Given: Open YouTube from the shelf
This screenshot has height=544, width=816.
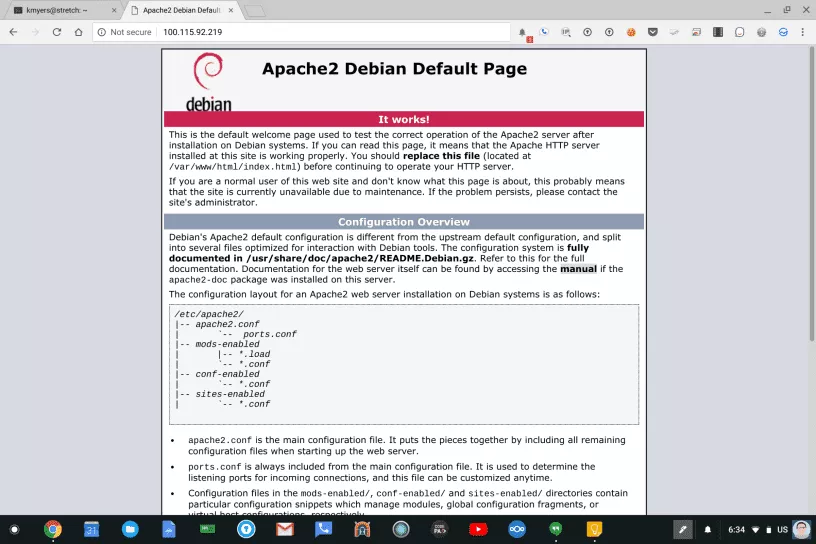Looking at the screenshot, I should [x=479, y=529].
